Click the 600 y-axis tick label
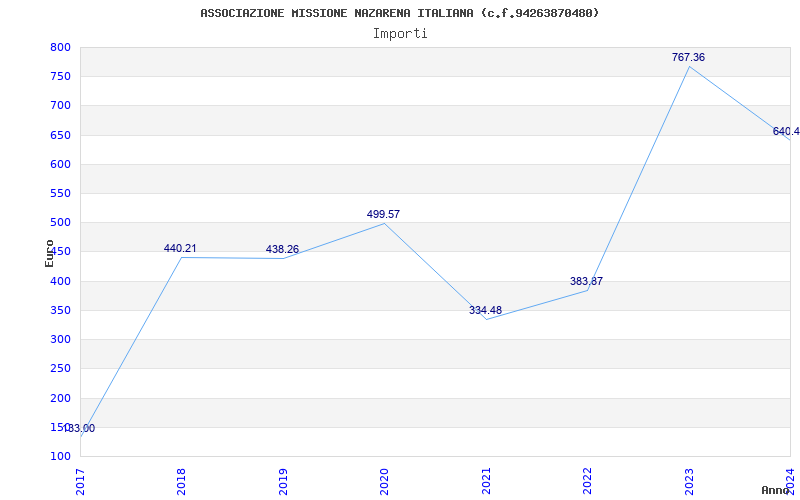 point(60,164)
